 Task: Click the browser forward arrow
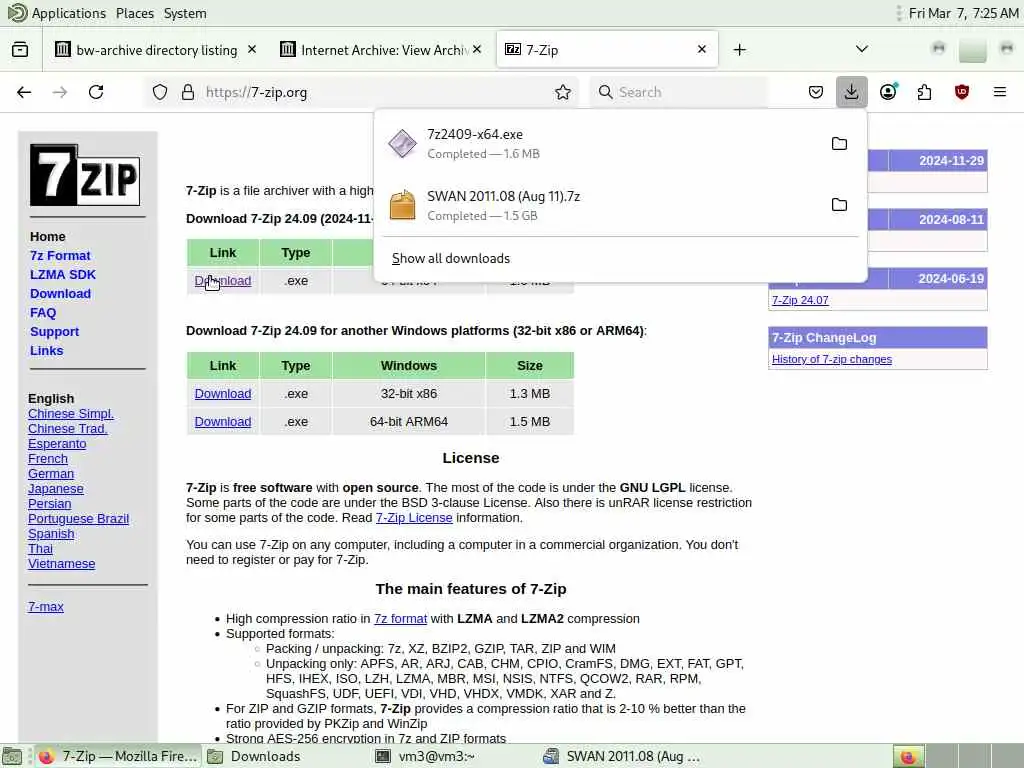[60, 92]
